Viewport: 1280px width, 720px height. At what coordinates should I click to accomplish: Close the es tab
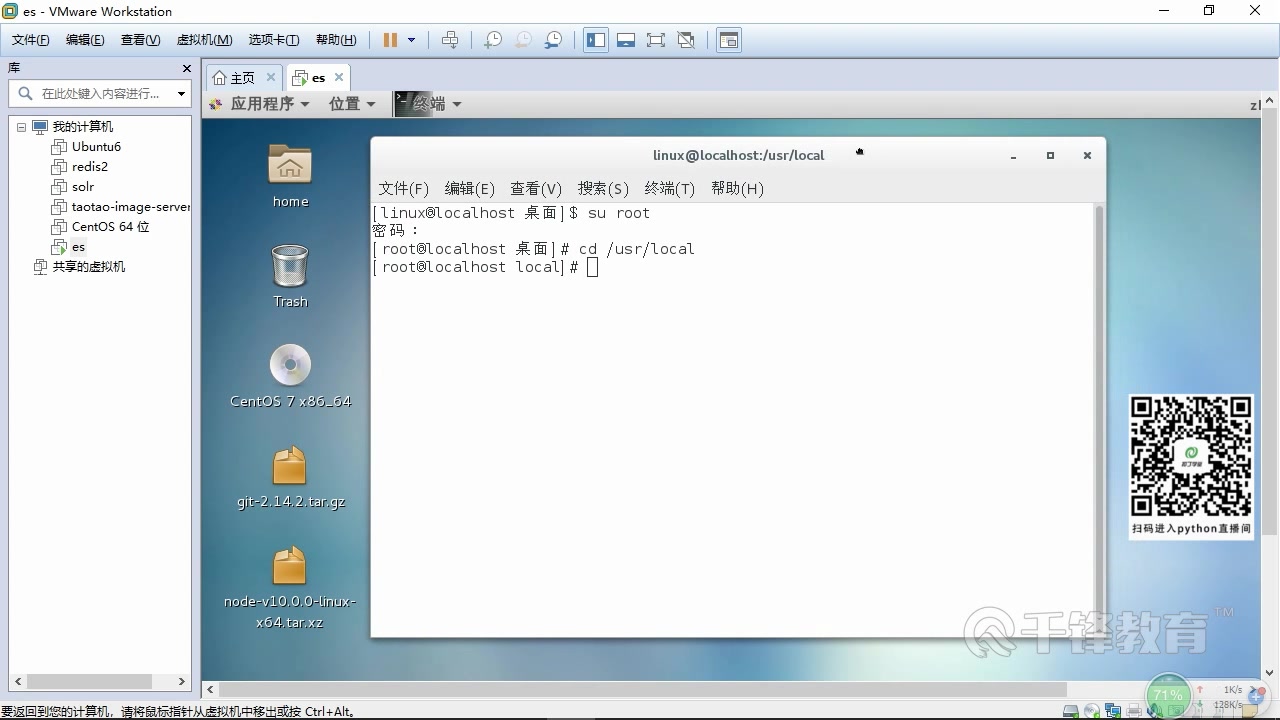click(x=339, y=77)
